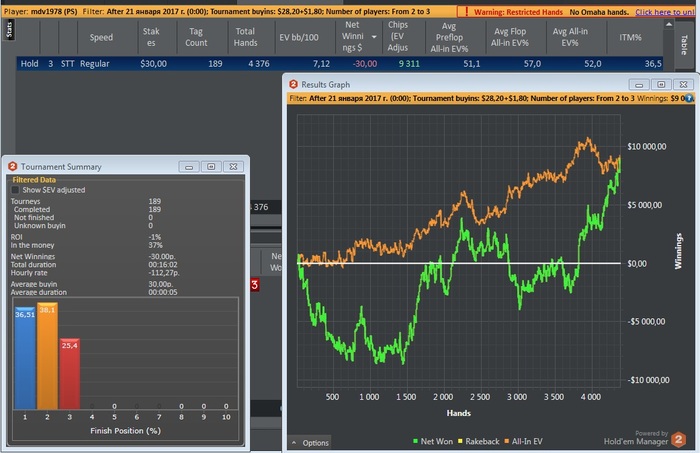Click the 7,12 EV bb/100 cell
The image size is (700, 453).
pyautogui.click(x=321, y=64)
